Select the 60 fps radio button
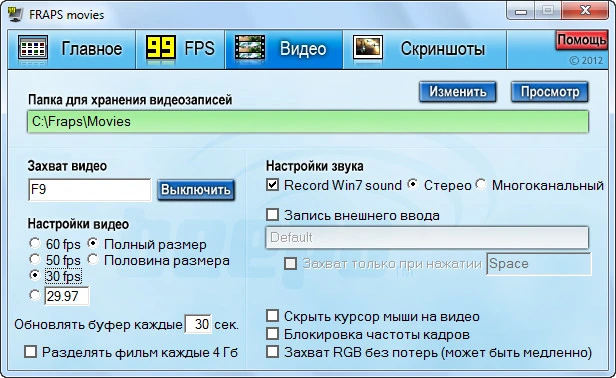This screenshot has height=378, width=616. [35, 244]
